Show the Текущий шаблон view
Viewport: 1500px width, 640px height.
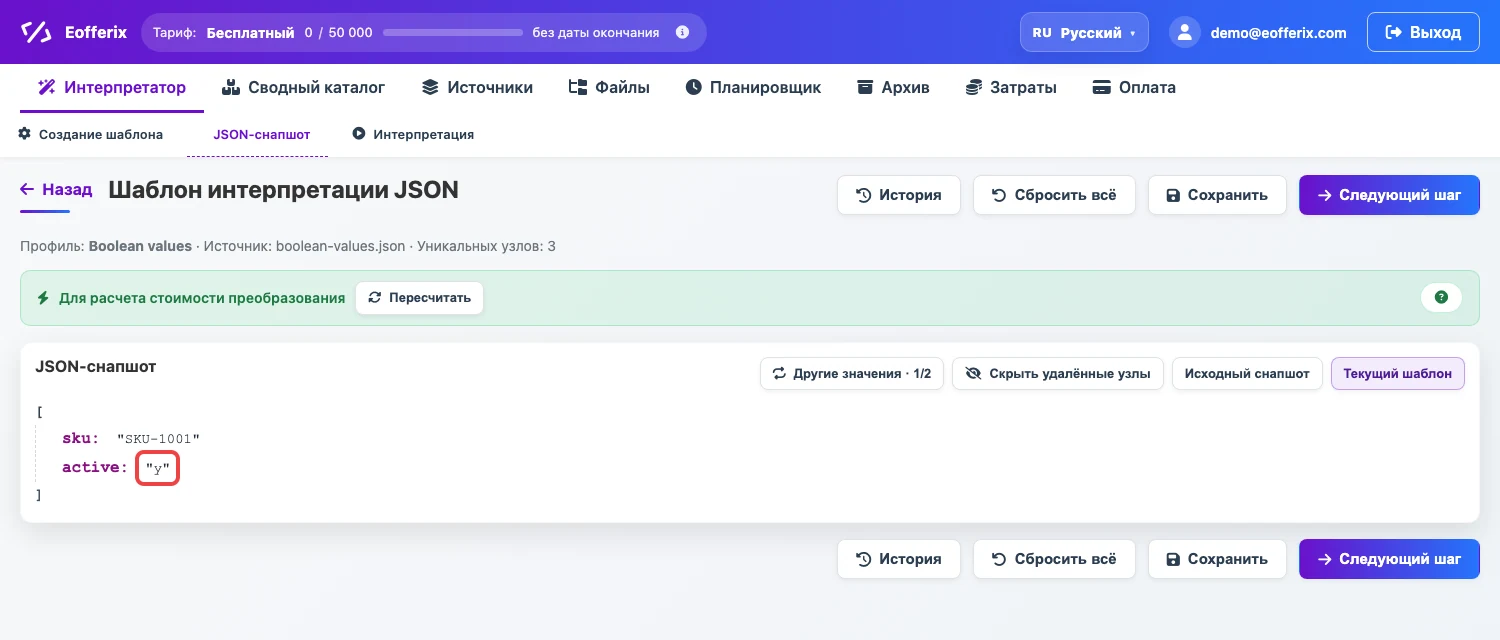pyautogui.click(x=1397, y=374)
